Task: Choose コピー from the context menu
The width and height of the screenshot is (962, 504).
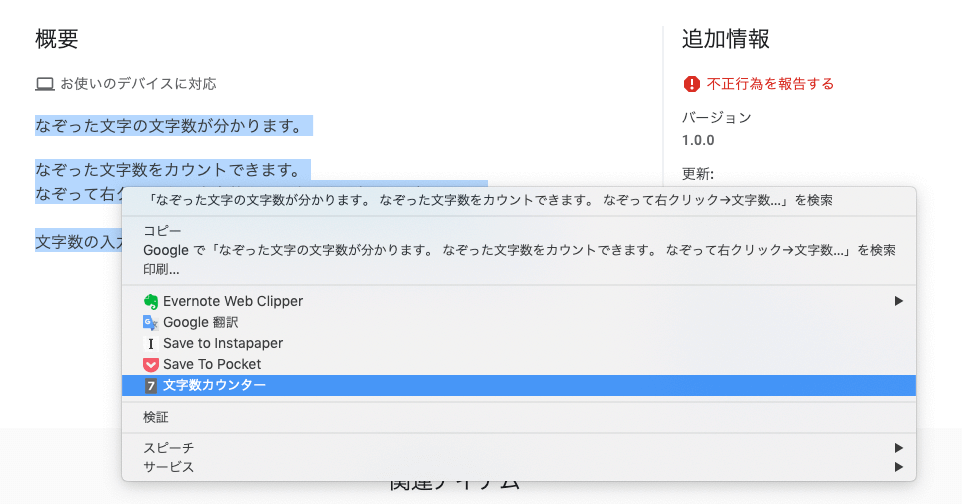Action: [518, 231]
